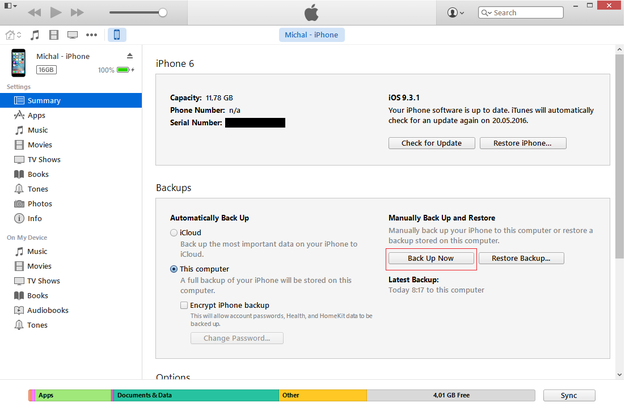Image resolution: width=625 pixels, height=411 pixels.
Task: Click the Restore Backup button
Action: pos(521,258)
